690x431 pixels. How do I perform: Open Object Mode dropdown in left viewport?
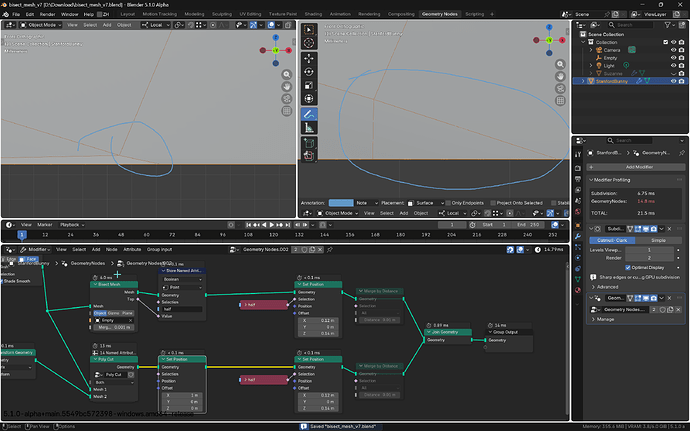point(40,25)
